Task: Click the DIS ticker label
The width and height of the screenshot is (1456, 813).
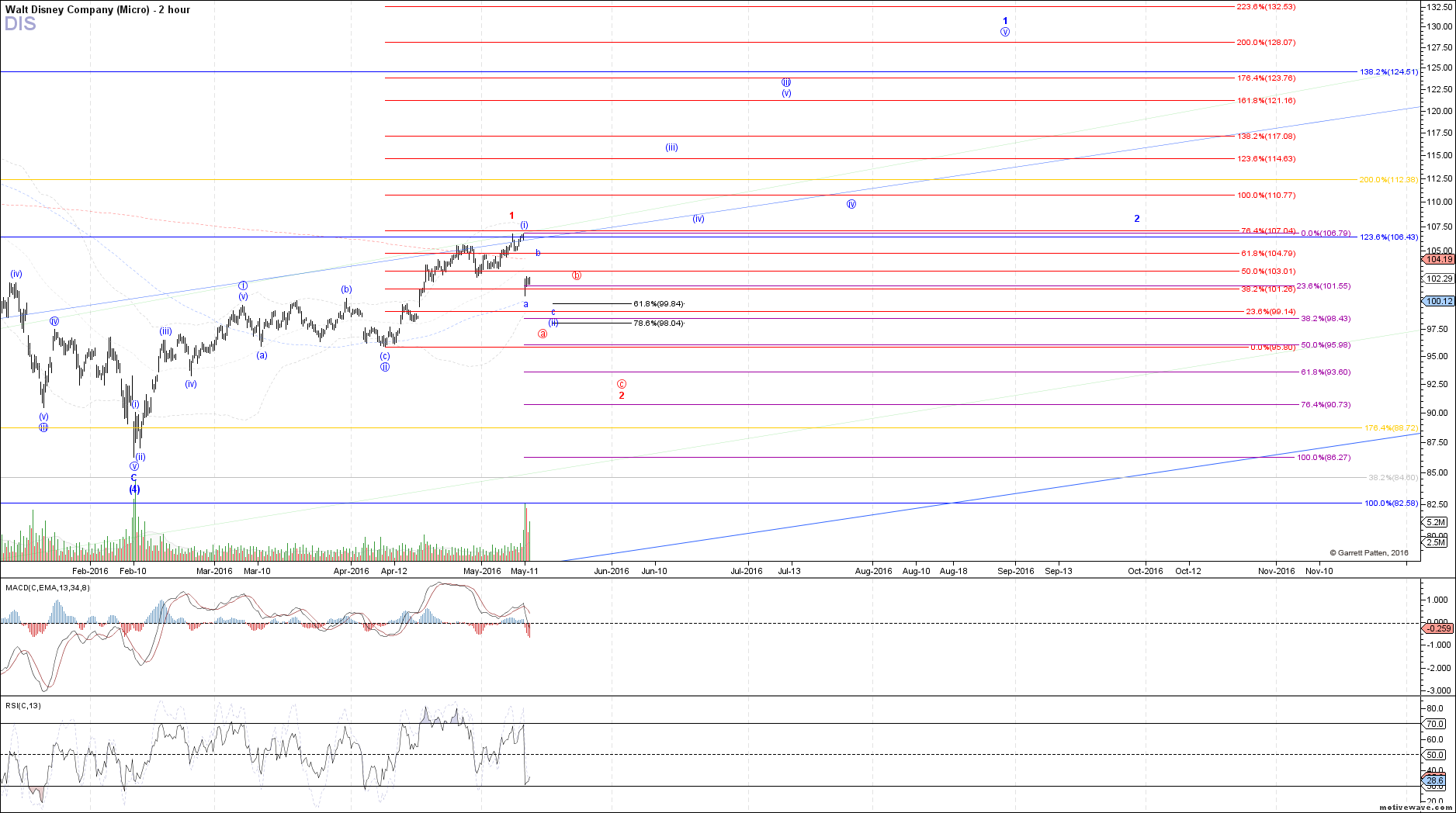Action: click(20, 24)
